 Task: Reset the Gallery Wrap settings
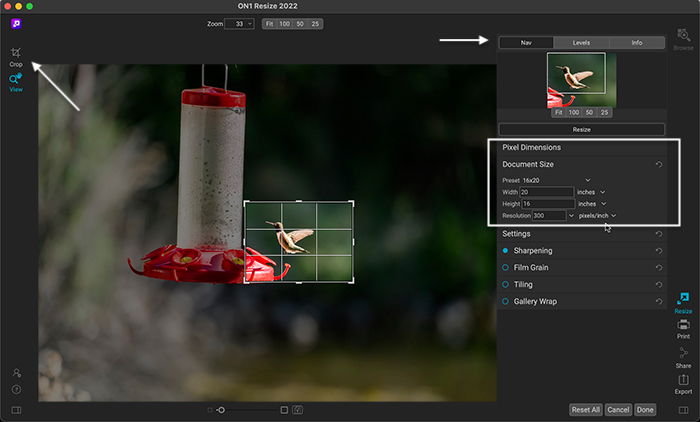659,302
